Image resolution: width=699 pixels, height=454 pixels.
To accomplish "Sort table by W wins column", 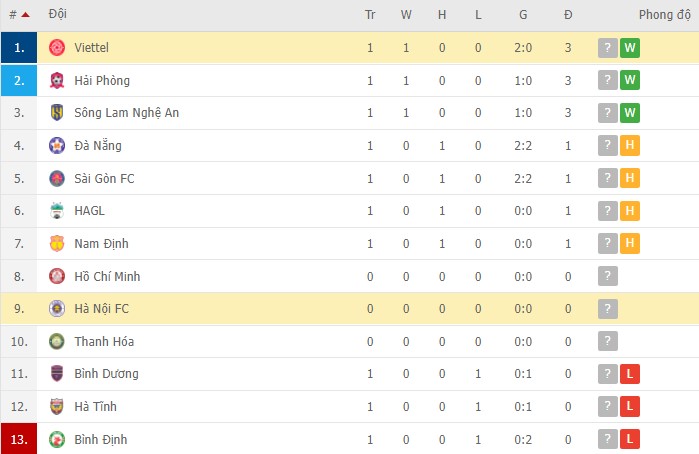I will click(x=406, y=15).
